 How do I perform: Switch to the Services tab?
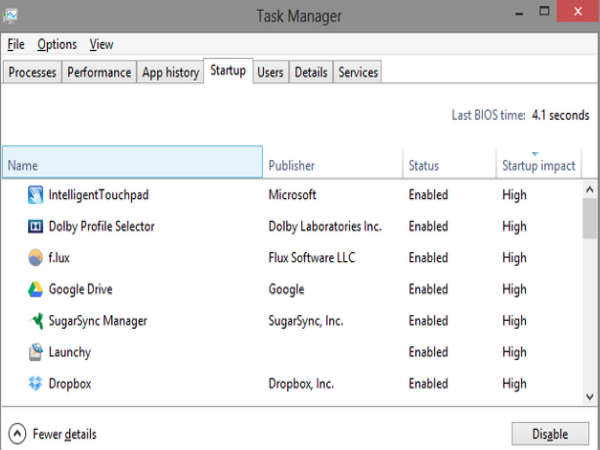pos(358,72)
